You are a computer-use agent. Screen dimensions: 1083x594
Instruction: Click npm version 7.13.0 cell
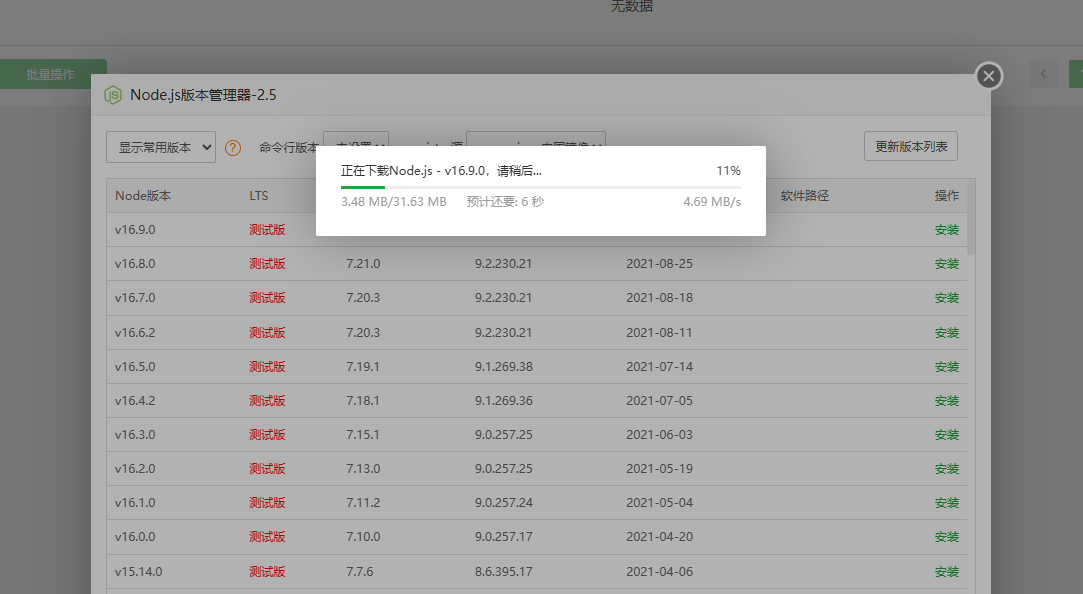click(x=363, y=468)
